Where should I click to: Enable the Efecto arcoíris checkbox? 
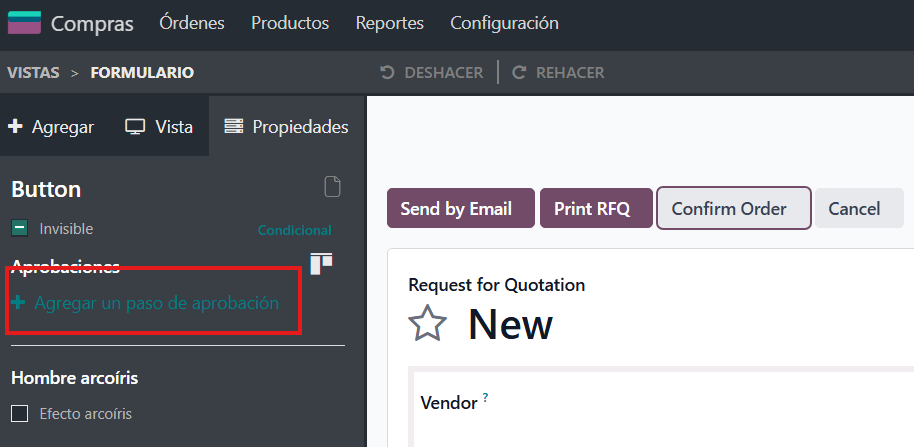[x=19, y=413]
